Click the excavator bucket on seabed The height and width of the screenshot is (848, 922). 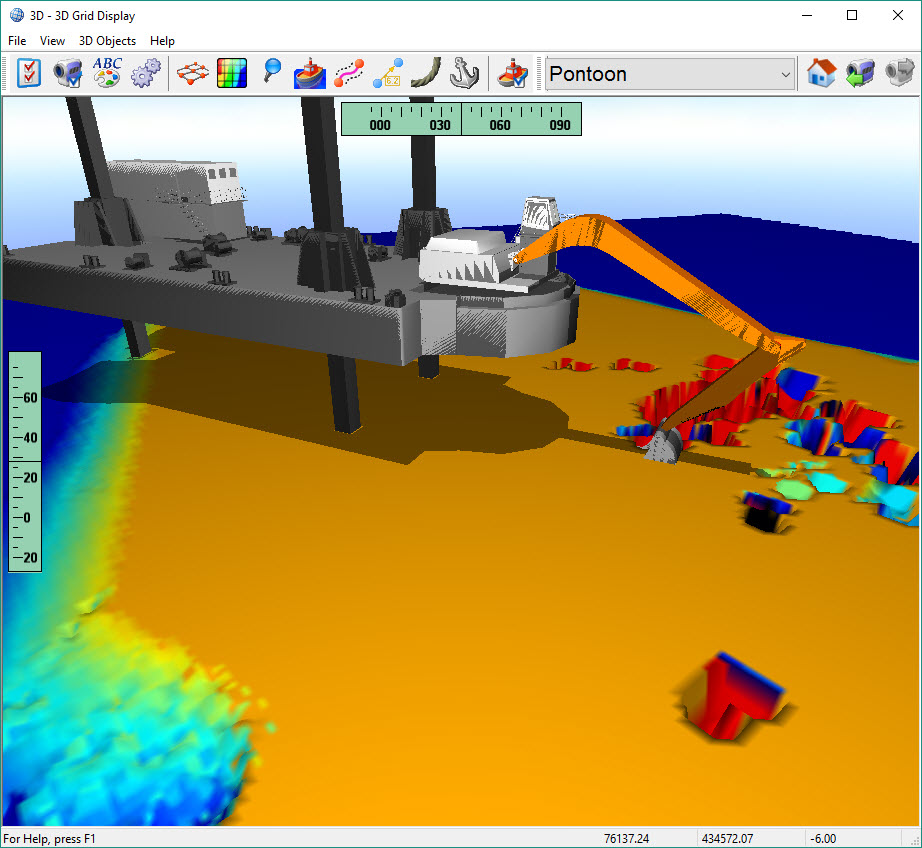[663, 445]
